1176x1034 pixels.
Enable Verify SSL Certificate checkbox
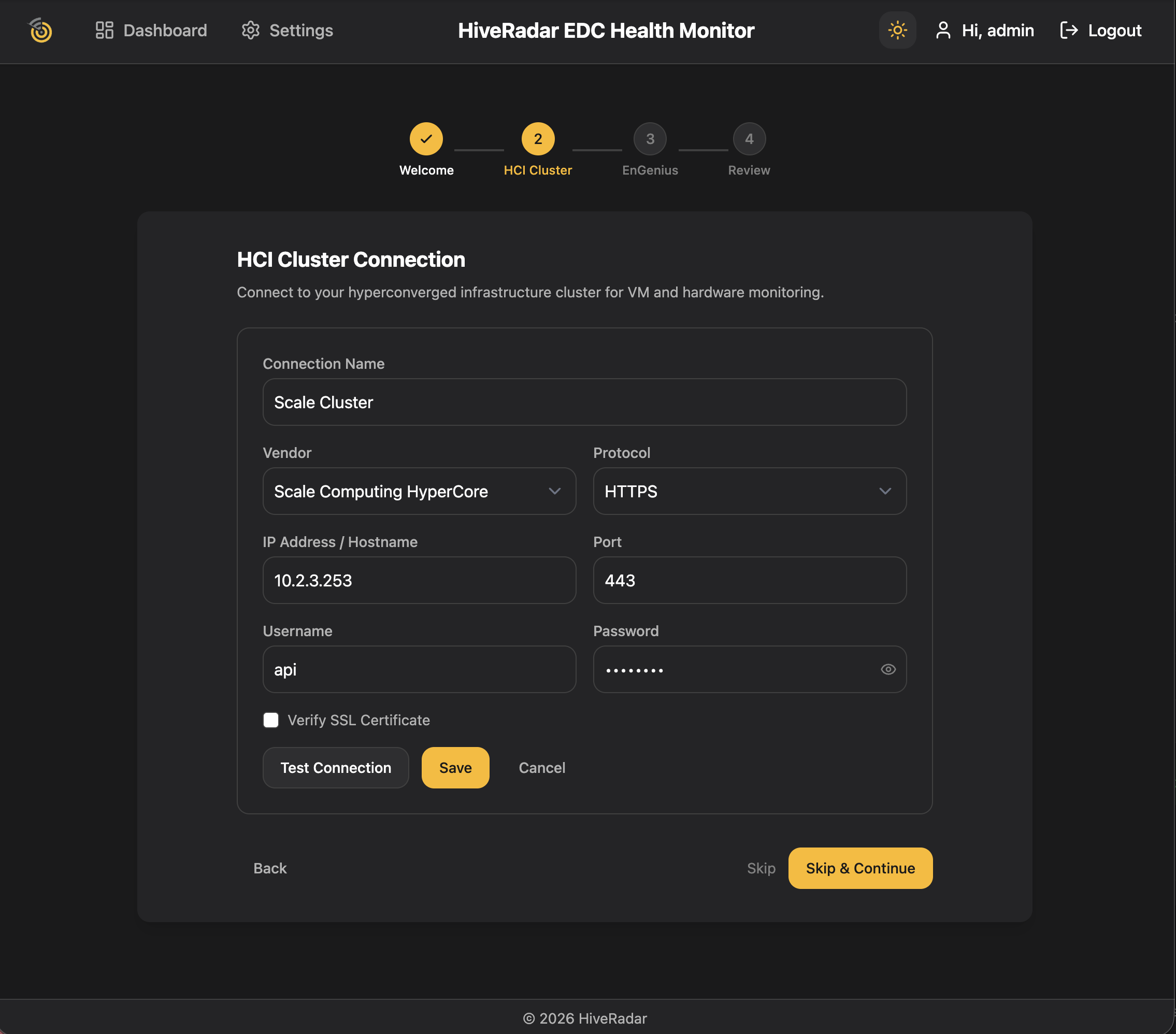271,721
